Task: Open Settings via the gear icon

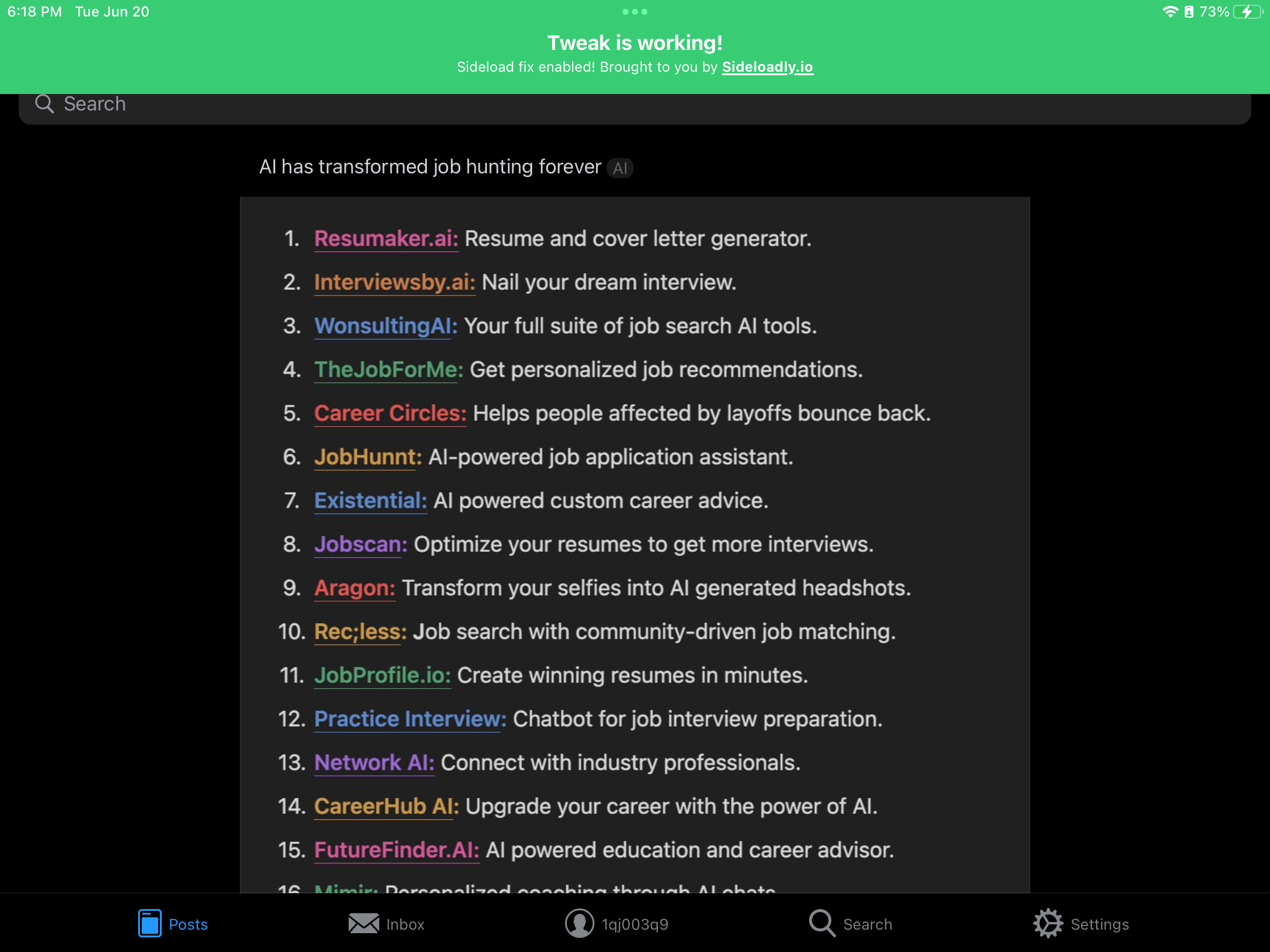Action: point(1049,923)
